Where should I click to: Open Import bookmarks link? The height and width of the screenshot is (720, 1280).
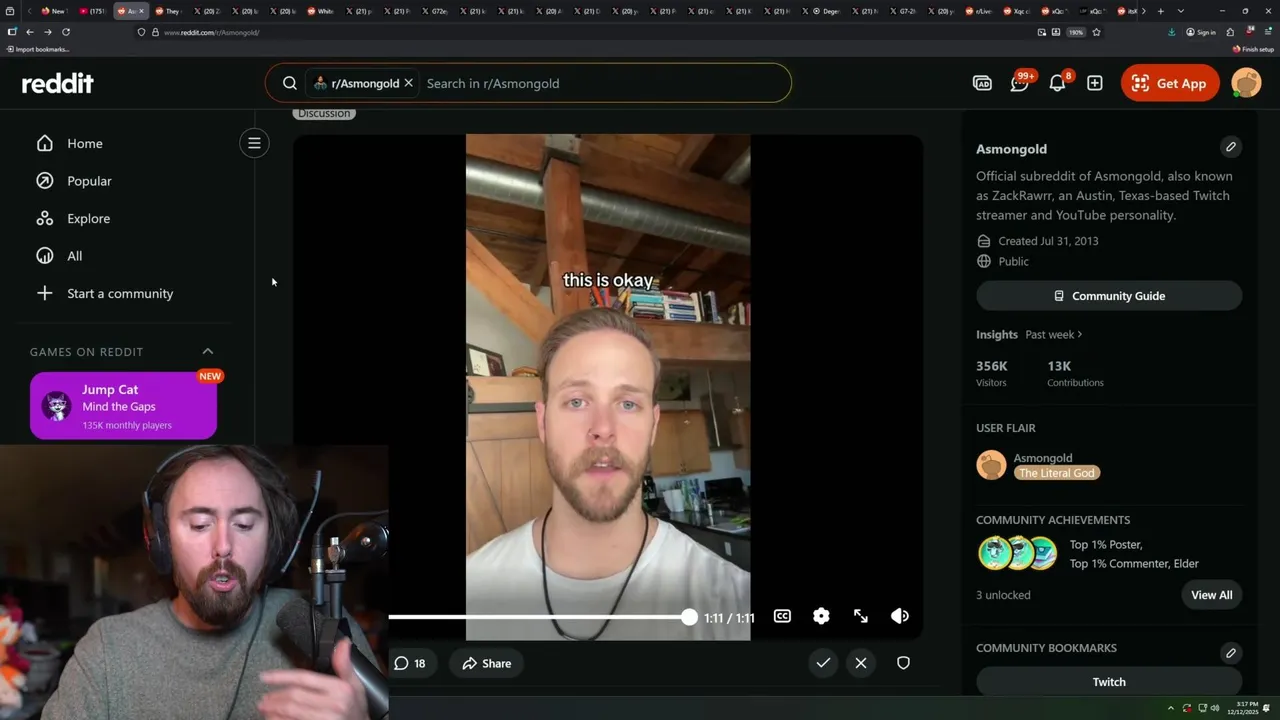(38, 49)
